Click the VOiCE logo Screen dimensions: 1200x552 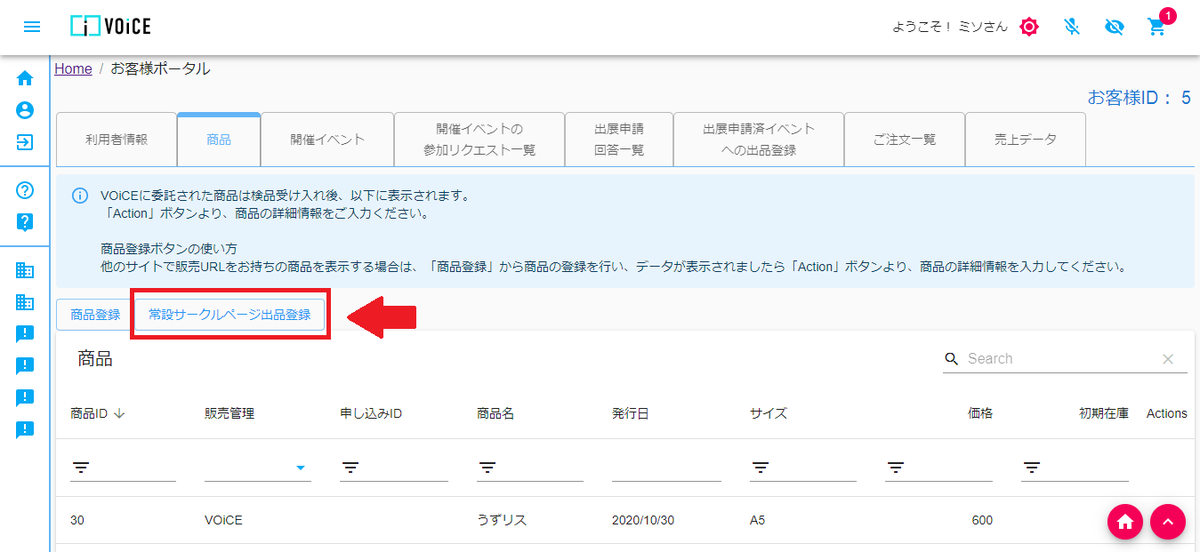[111, 27]
